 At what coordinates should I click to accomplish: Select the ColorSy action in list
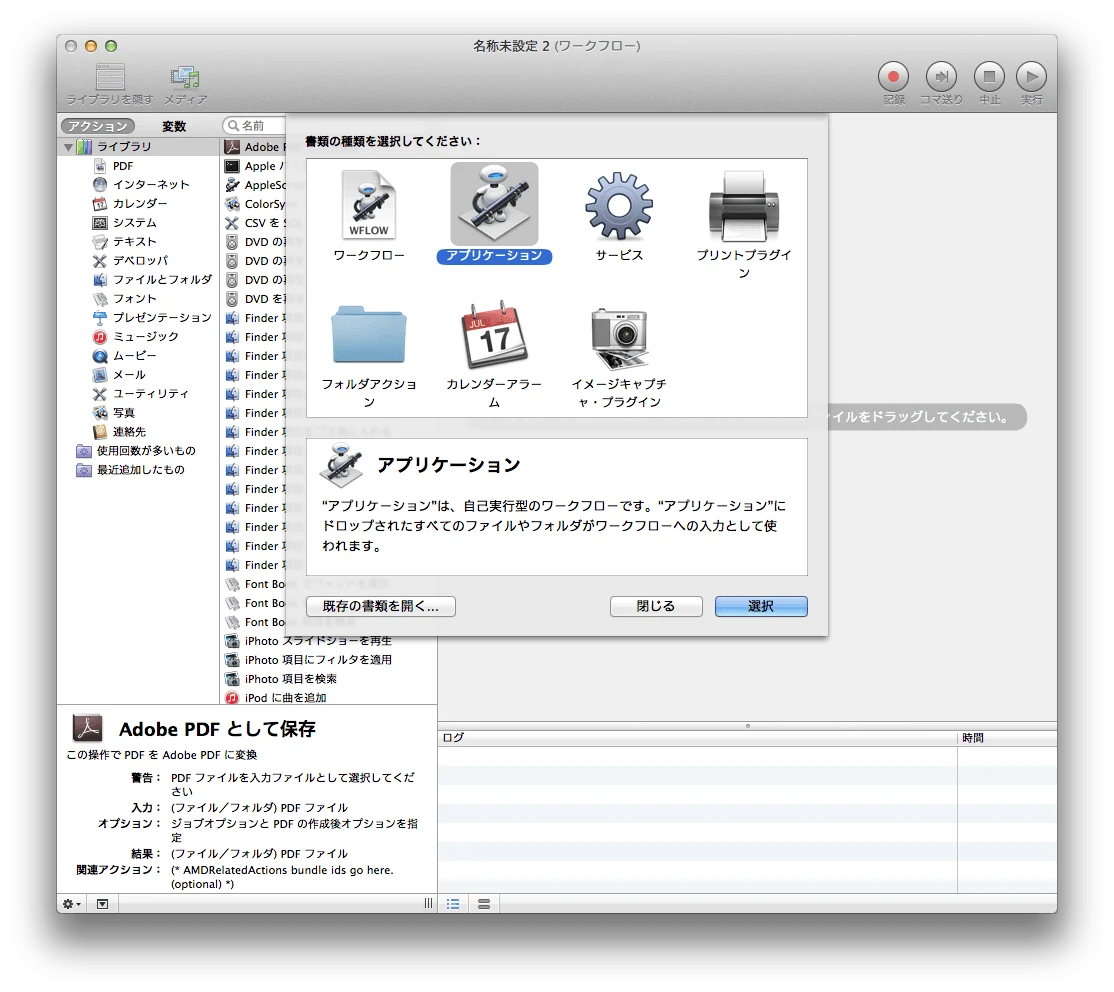(254, 204)
